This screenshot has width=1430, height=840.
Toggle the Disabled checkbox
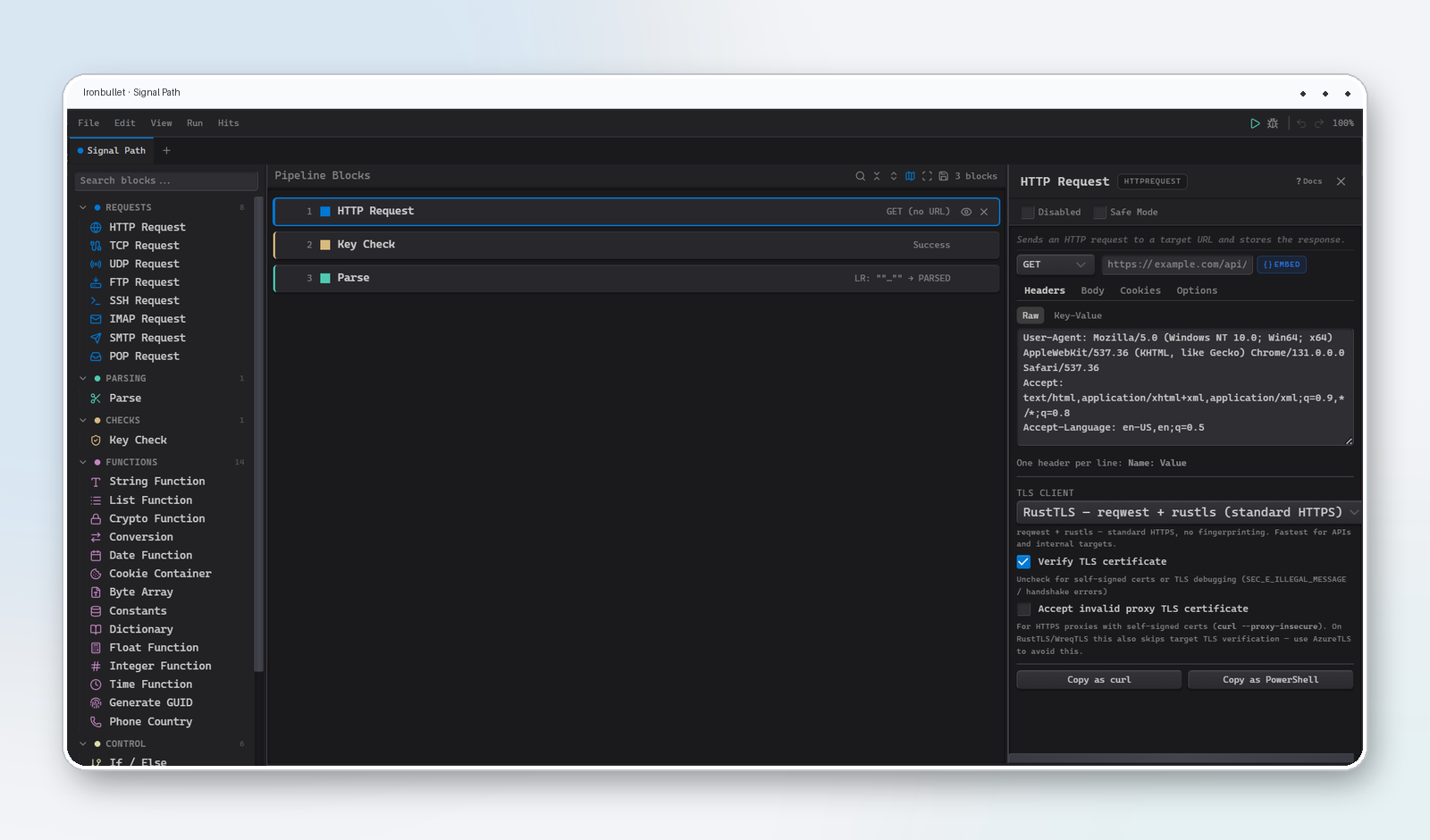(1028, 213)
